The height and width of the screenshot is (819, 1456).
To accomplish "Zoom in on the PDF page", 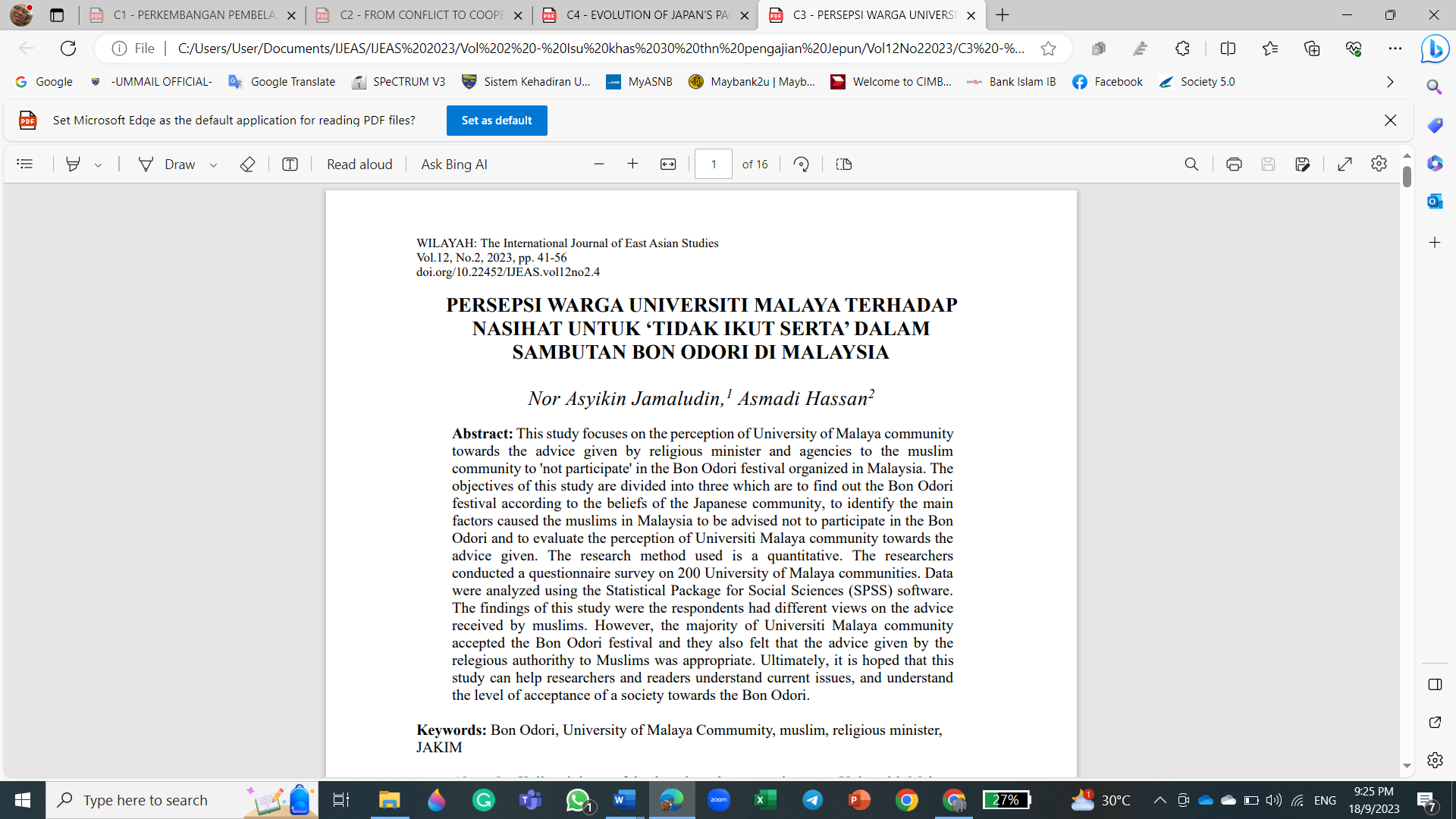I will (632, 164).
